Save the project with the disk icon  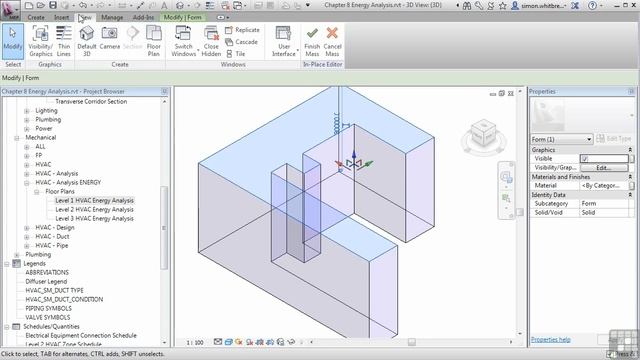point(53,5)
